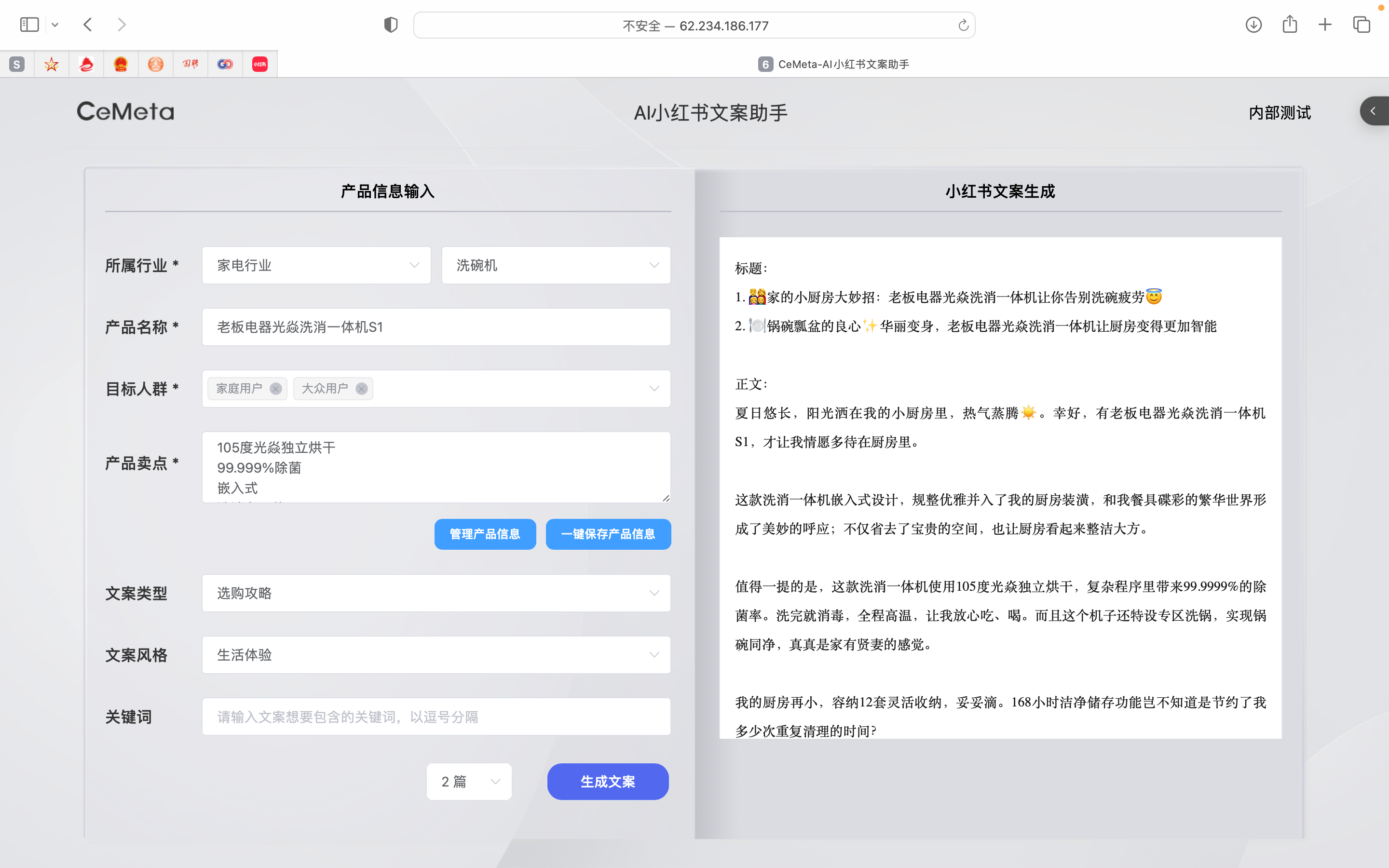
Task: Expand the side panel arrow handle
Action: pos(1374,111)
